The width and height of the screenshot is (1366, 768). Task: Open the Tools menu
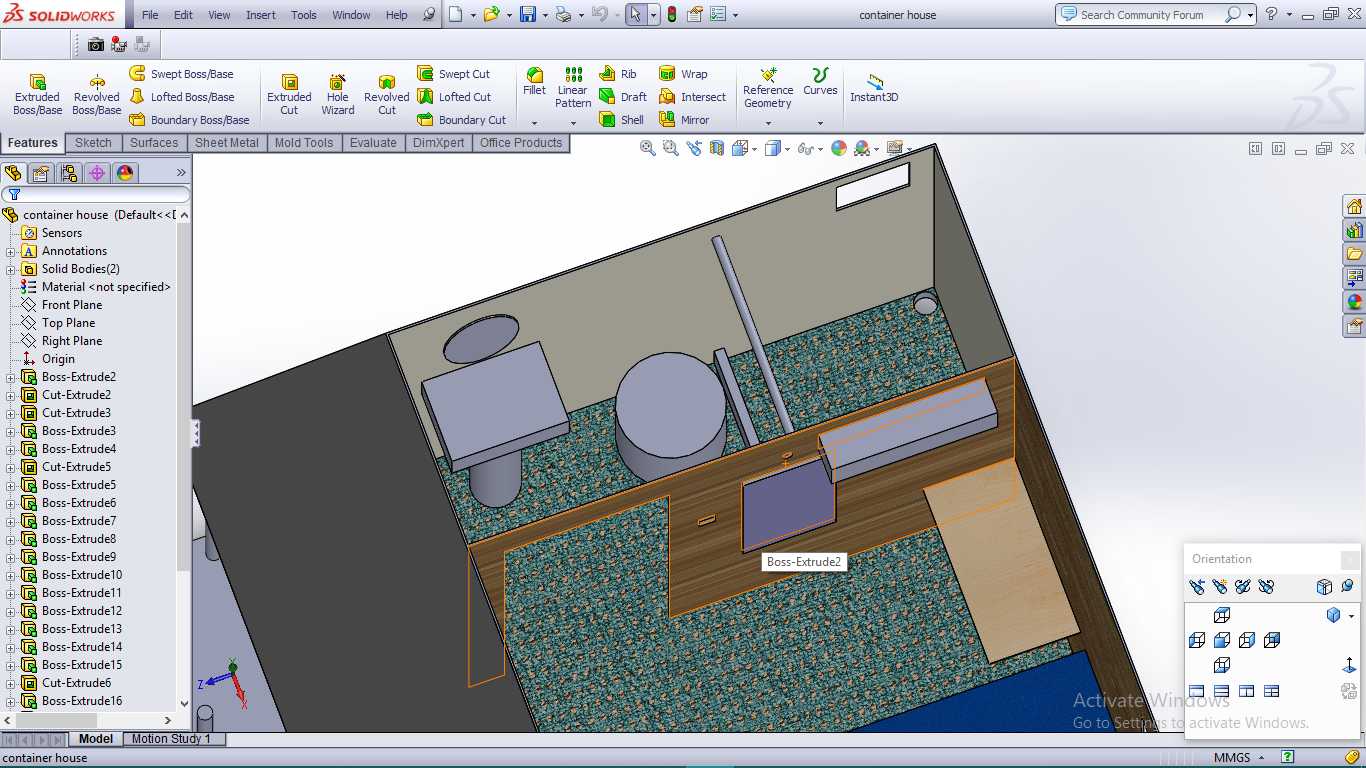click(x=304, y=15)
